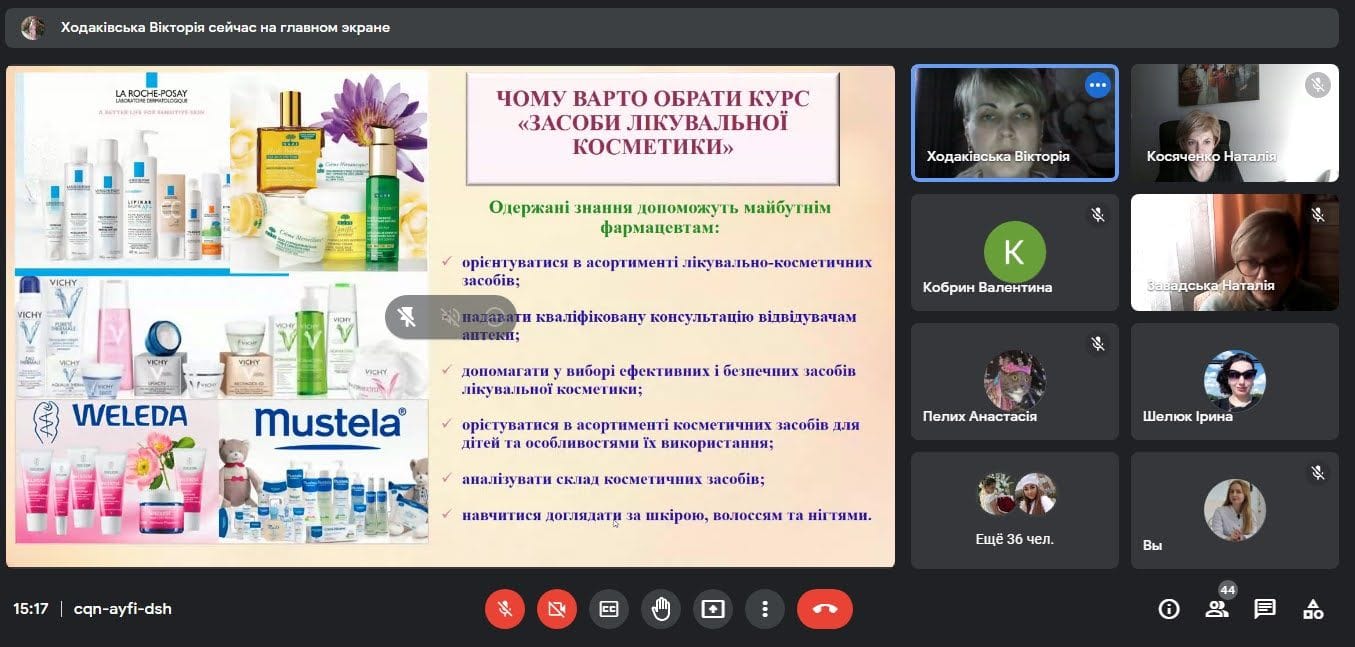Click the unpin icon on presentation overlay
Image resolution: width=1355 pixels, height=647 pixels.
pyautogui.click(x=406, y=317)
